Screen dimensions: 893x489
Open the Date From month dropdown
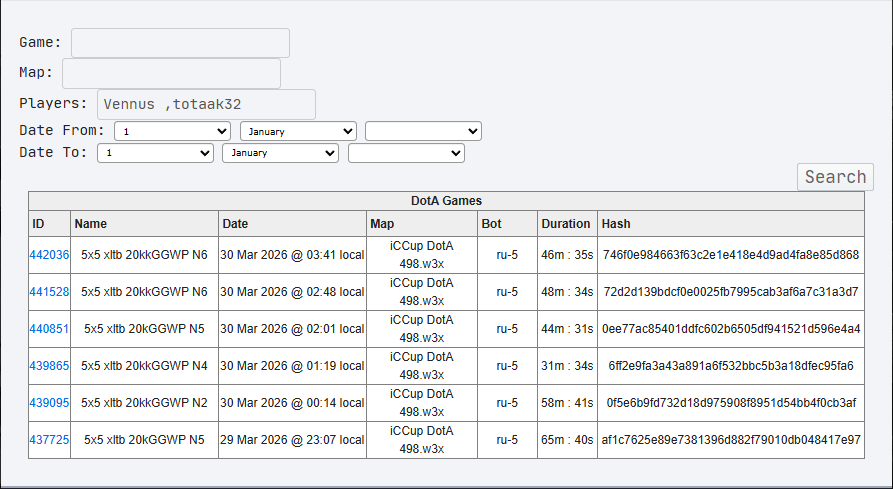298,131
